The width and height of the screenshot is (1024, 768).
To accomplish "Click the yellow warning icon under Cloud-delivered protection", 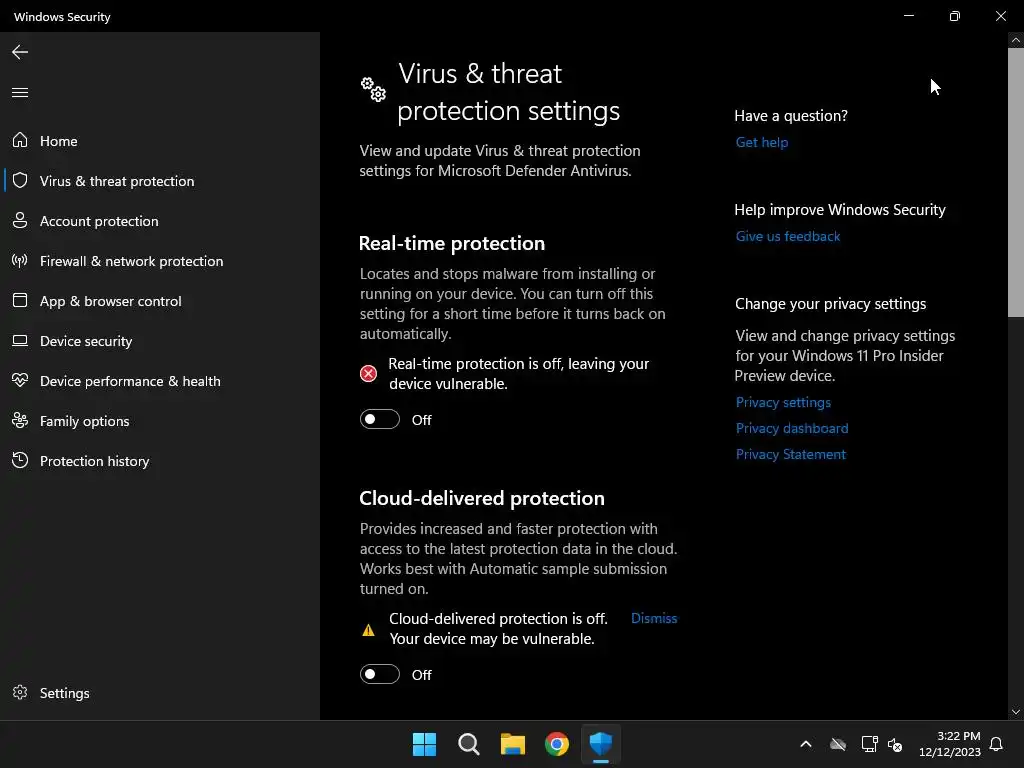I will pos(368,630).
